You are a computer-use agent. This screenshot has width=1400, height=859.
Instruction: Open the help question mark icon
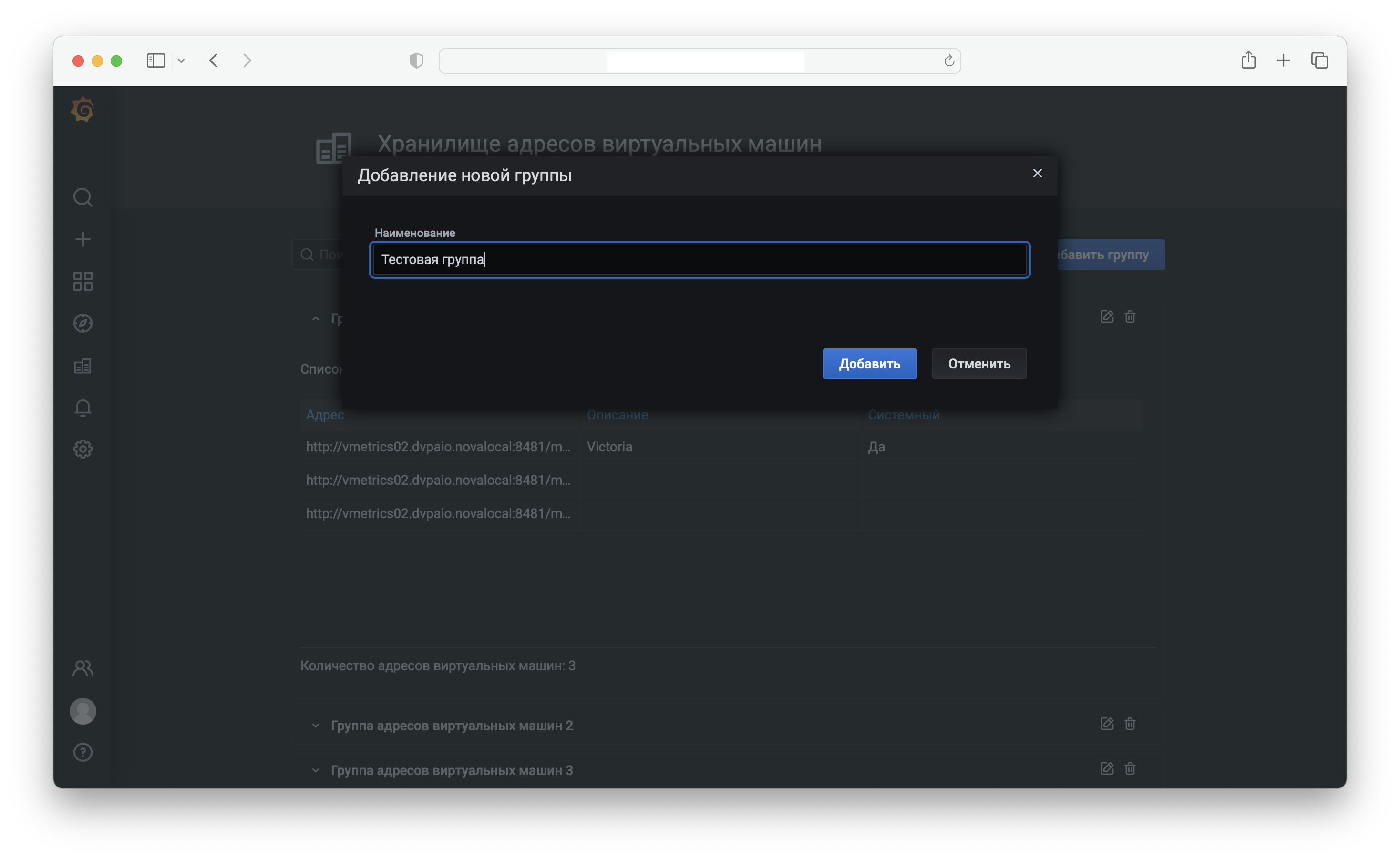coord(83,753)
